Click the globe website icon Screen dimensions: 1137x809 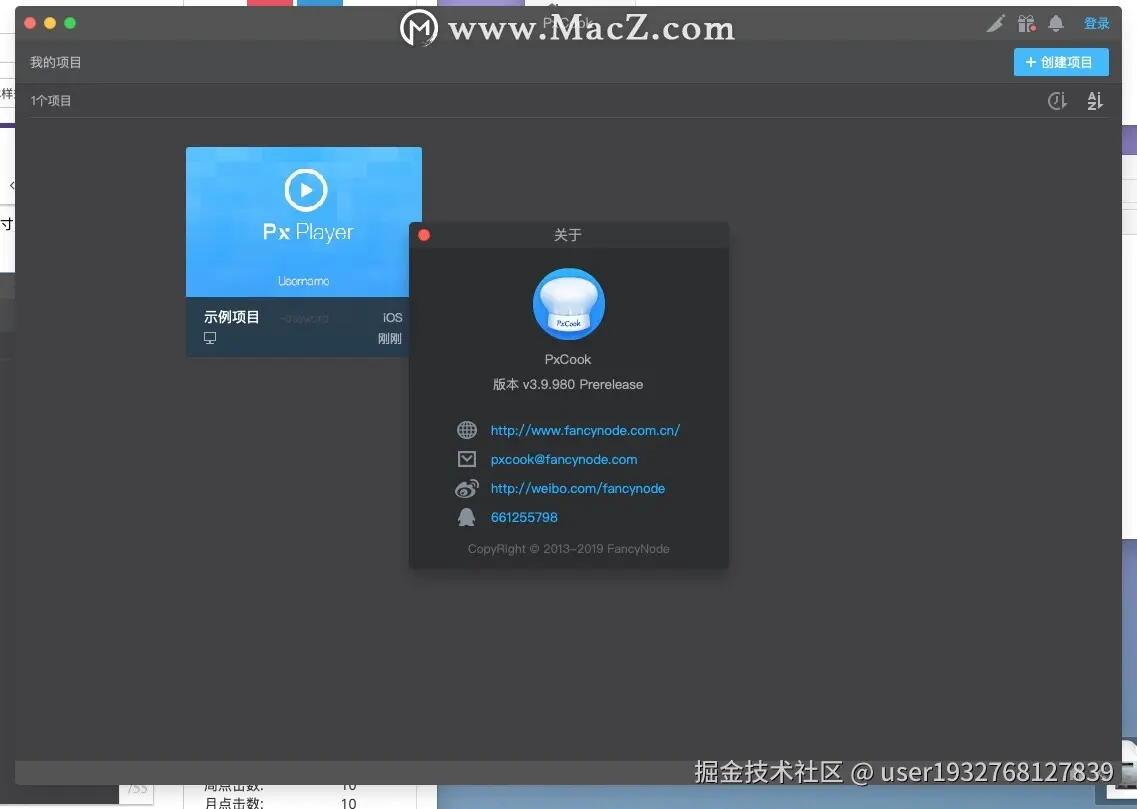467,430
